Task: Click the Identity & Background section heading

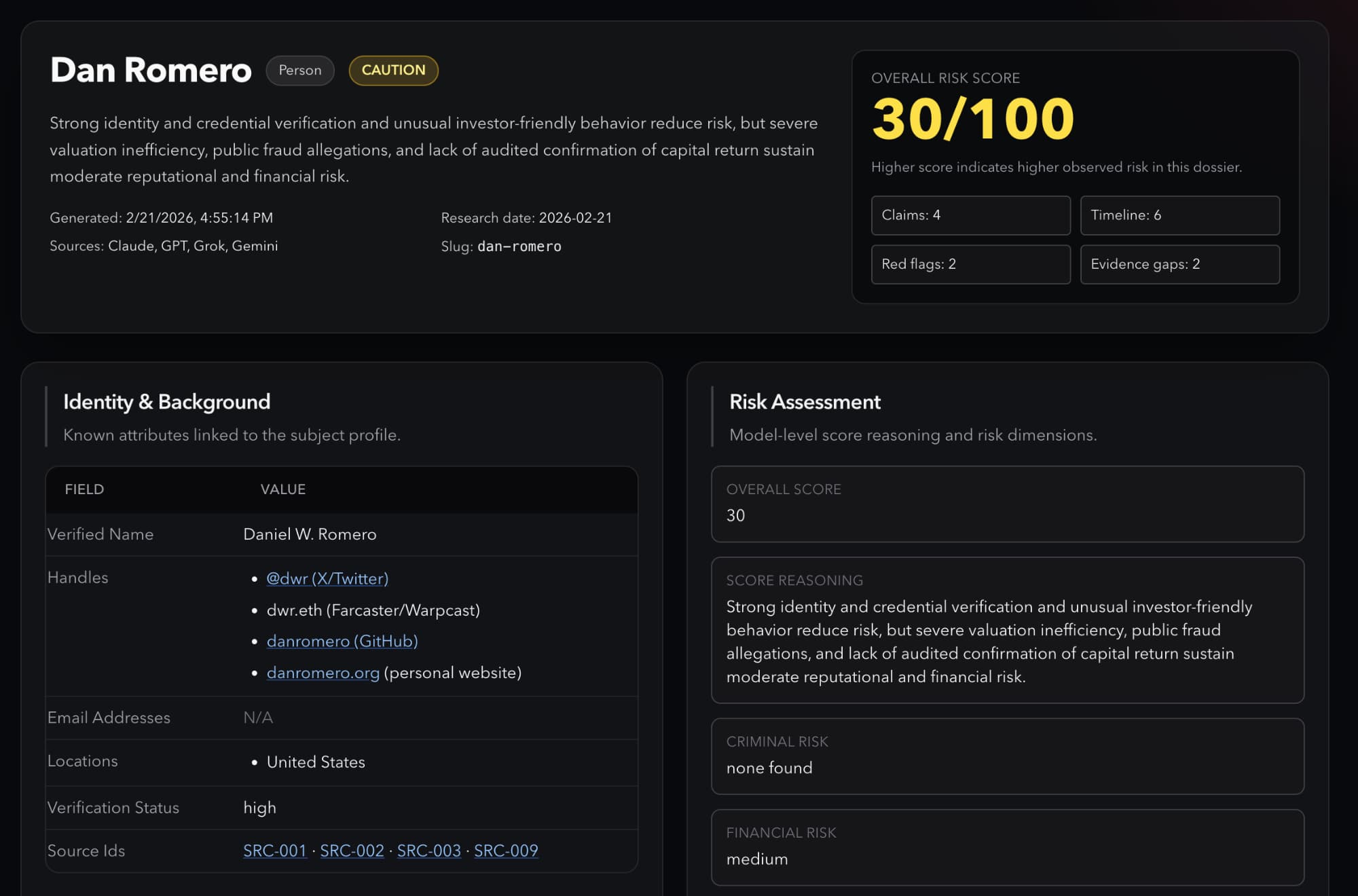Action: pyautogui.click(x=167, y=402)
